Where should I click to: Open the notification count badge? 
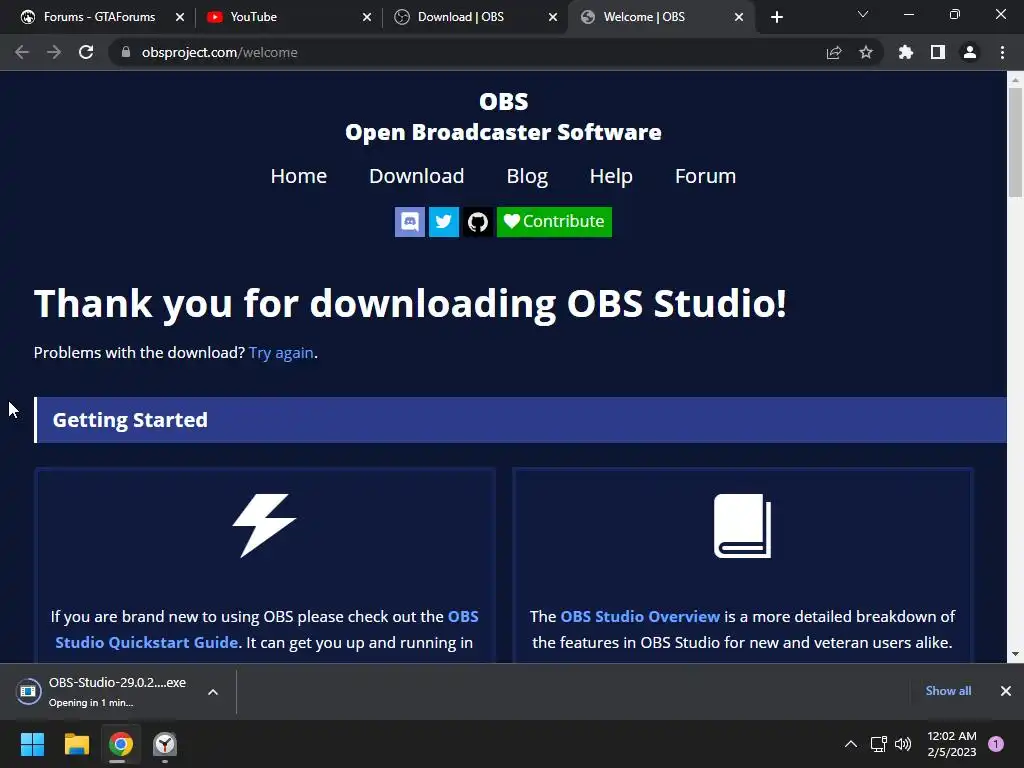coord(996,744)
